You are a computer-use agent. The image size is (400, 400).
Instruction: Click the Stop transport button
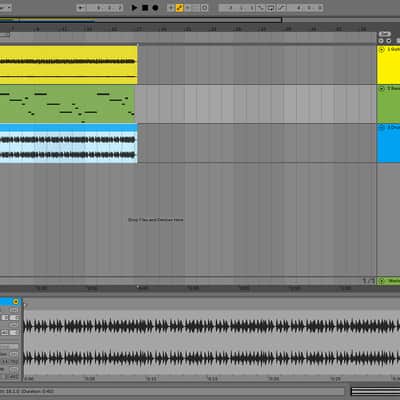tap(145, 8)
